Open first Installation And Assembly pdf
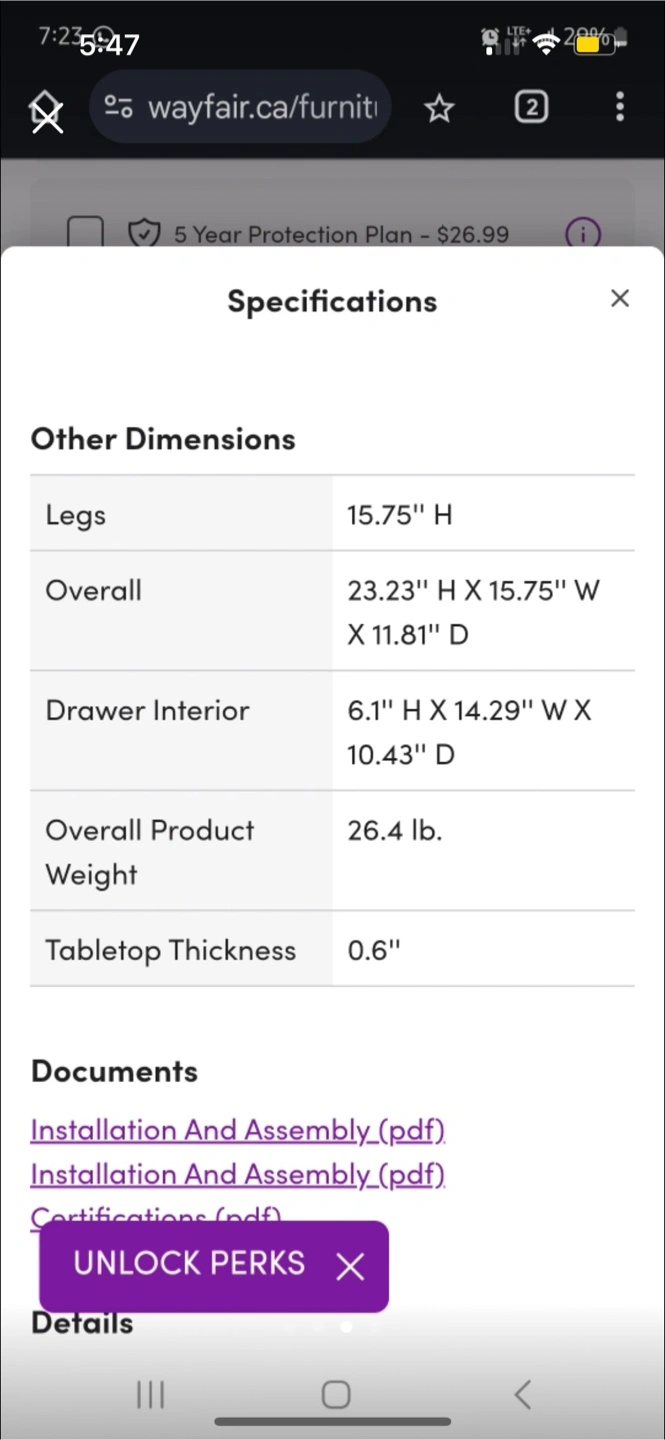Image resolution: width=665 pixels, height=1440 pixels. click(237, 1130)
